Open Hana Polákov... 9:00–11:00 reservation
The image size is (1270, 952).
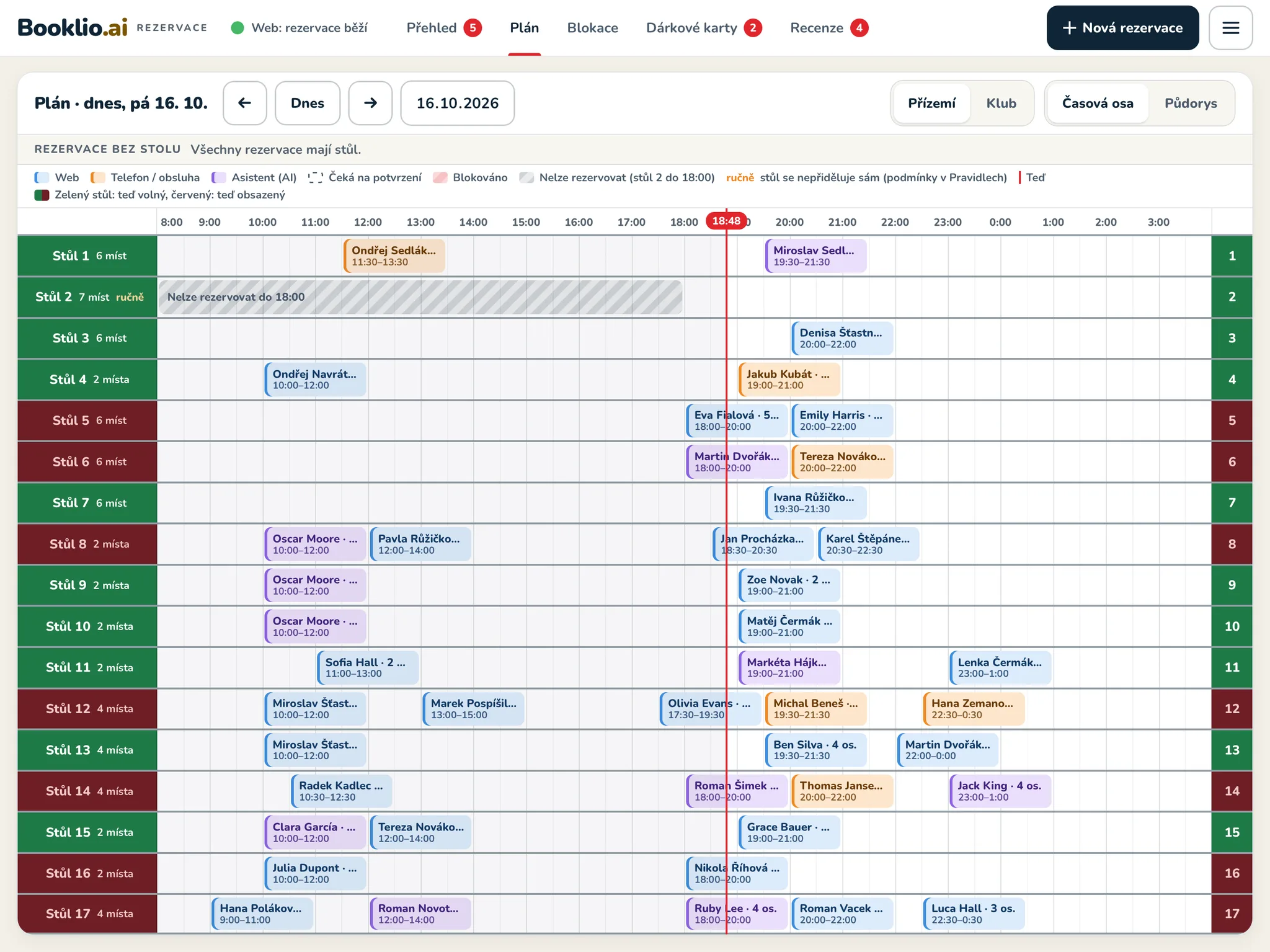(262, 914)
